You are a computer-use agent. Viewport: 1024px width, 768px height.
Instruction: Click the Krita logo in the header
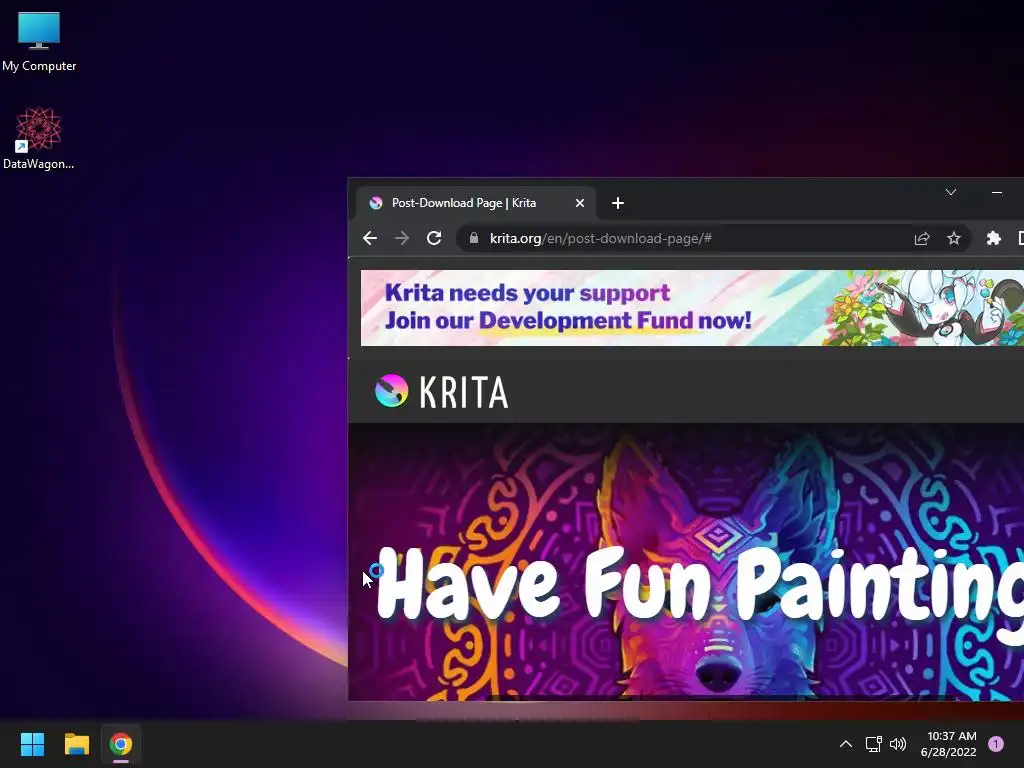pos(442,391)
